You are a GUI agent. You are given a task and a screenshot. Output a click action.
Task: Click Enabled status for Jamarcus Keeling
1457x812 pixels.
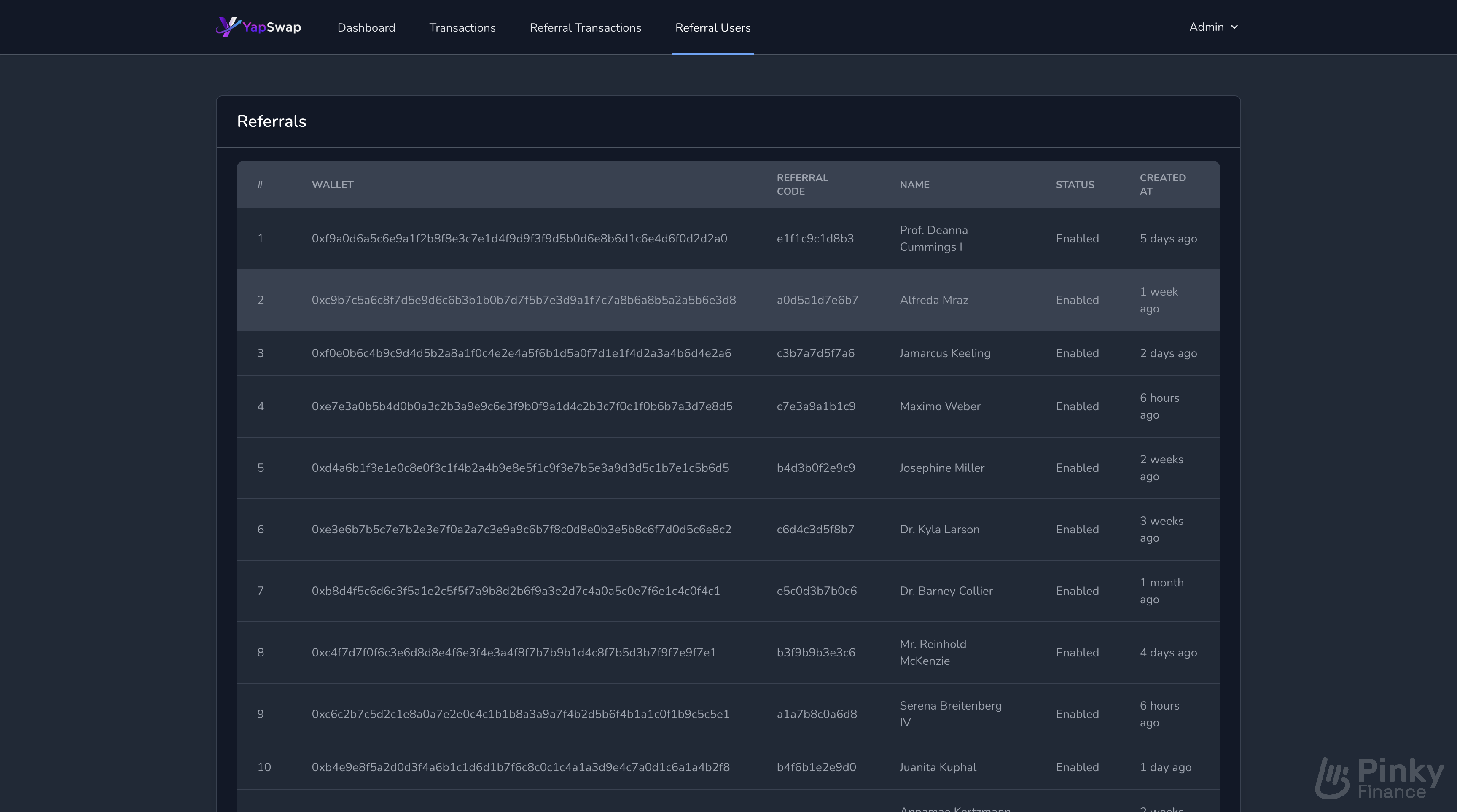(x=1077, y=353)
